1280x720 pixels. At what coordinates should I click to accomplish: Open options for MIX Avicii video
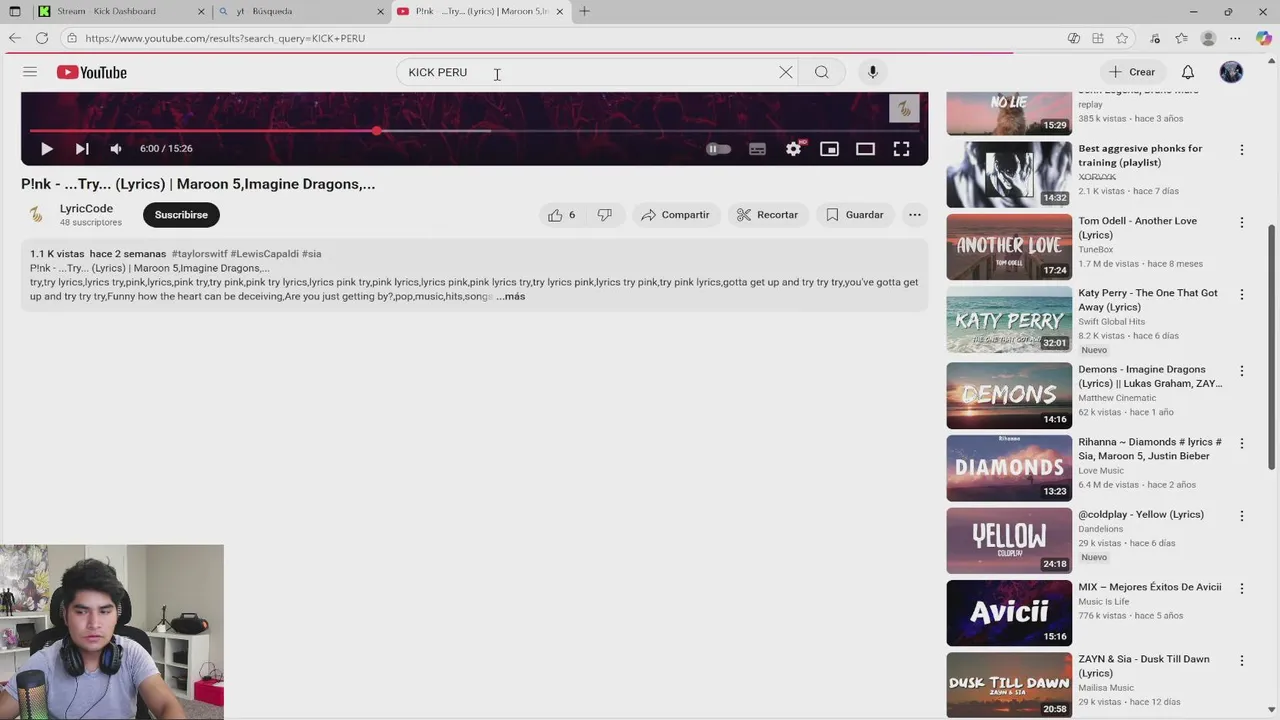tap(1242, 588)
